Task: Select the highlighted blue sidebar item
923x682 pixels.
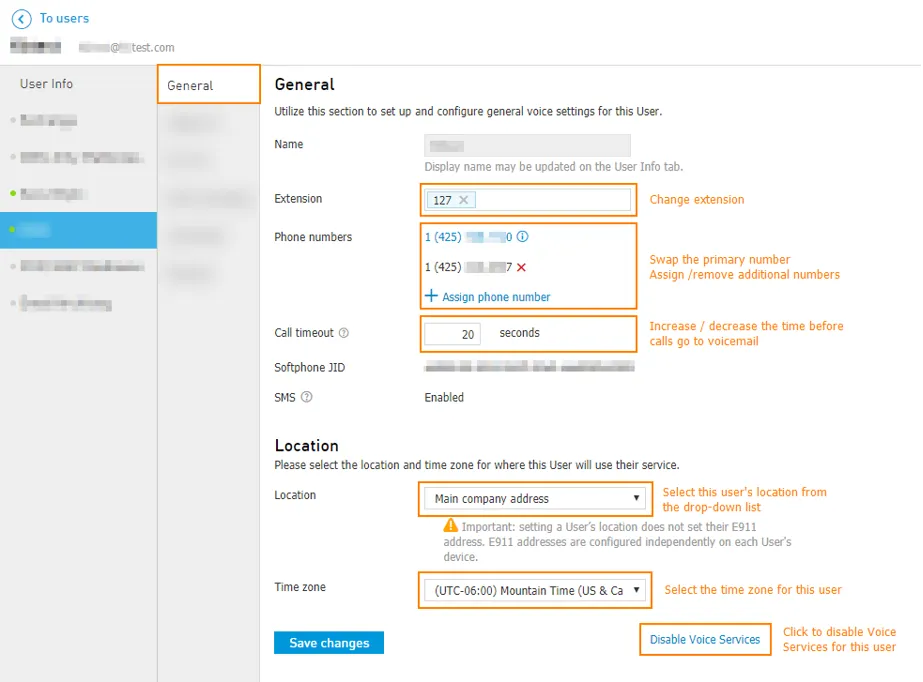Action: point(78,229)
